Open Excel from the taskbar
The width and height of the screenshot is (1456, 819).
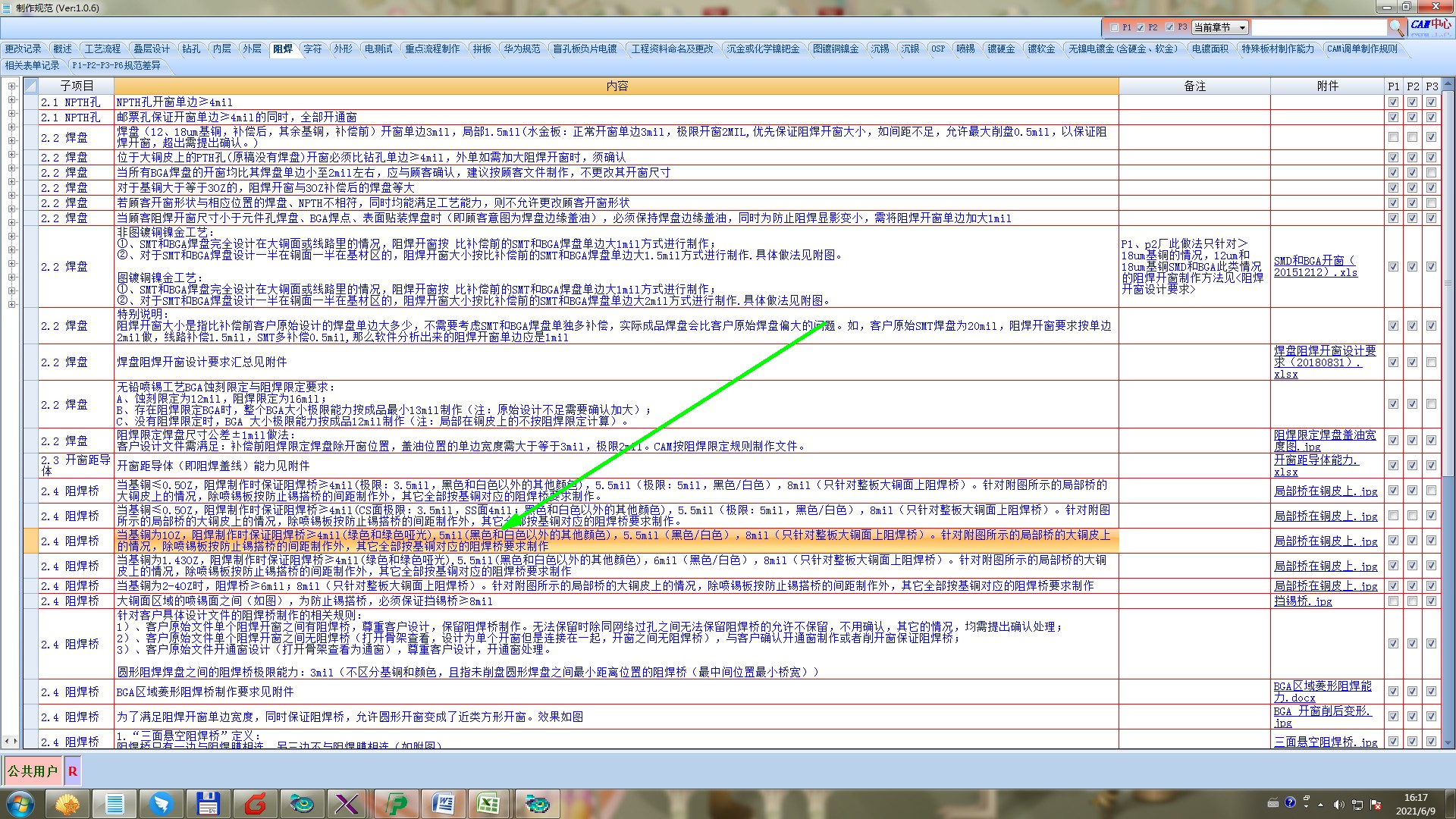tap(487, 804)
